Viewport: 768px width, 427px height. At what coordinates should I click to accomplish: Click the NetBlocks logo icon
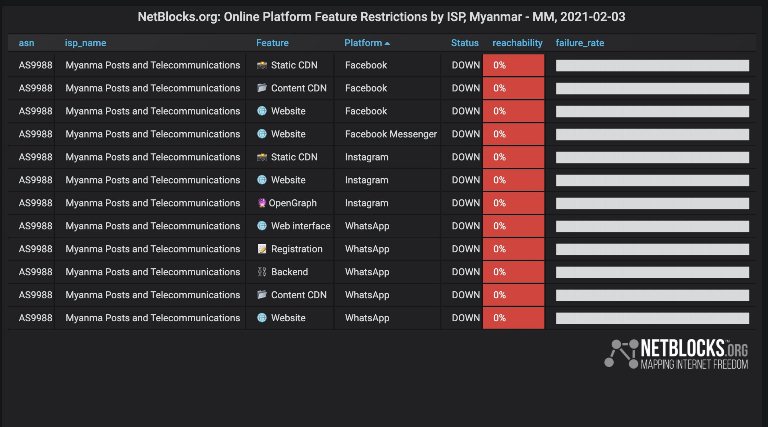(x=620, y=354)
